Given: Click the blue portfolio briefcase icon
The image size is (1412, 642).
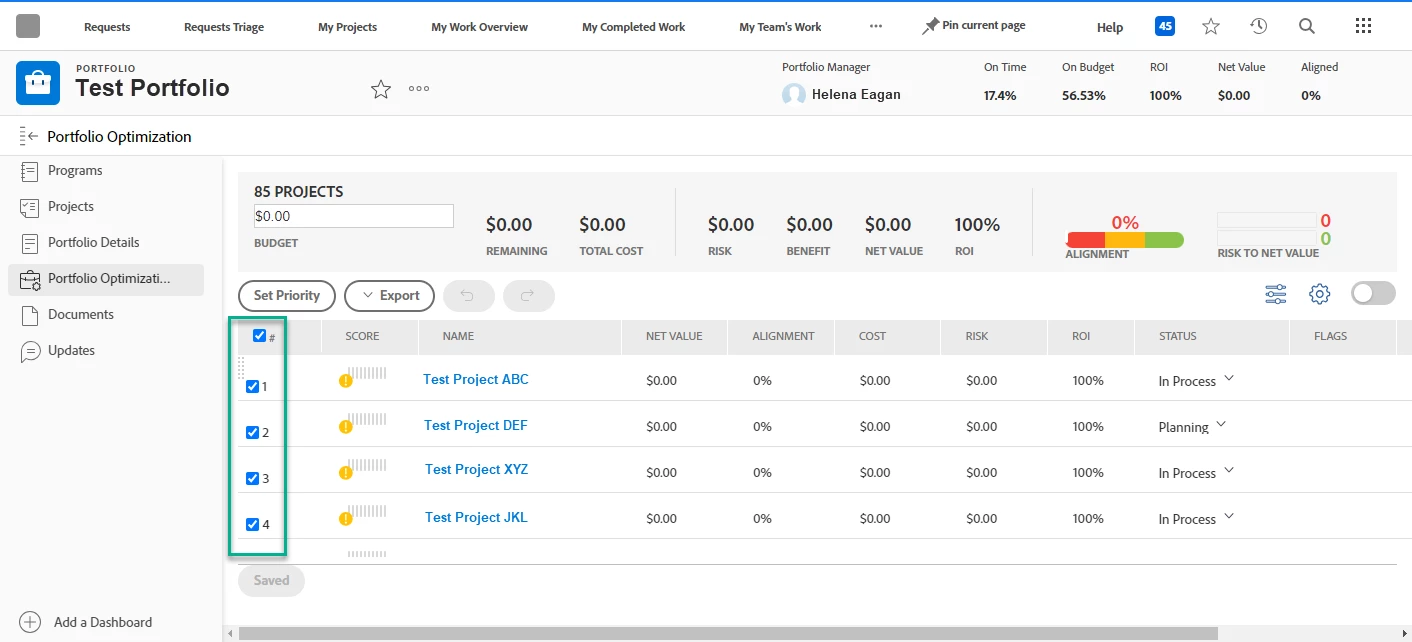Looking at the screenshot, I should tap(38, 82).
